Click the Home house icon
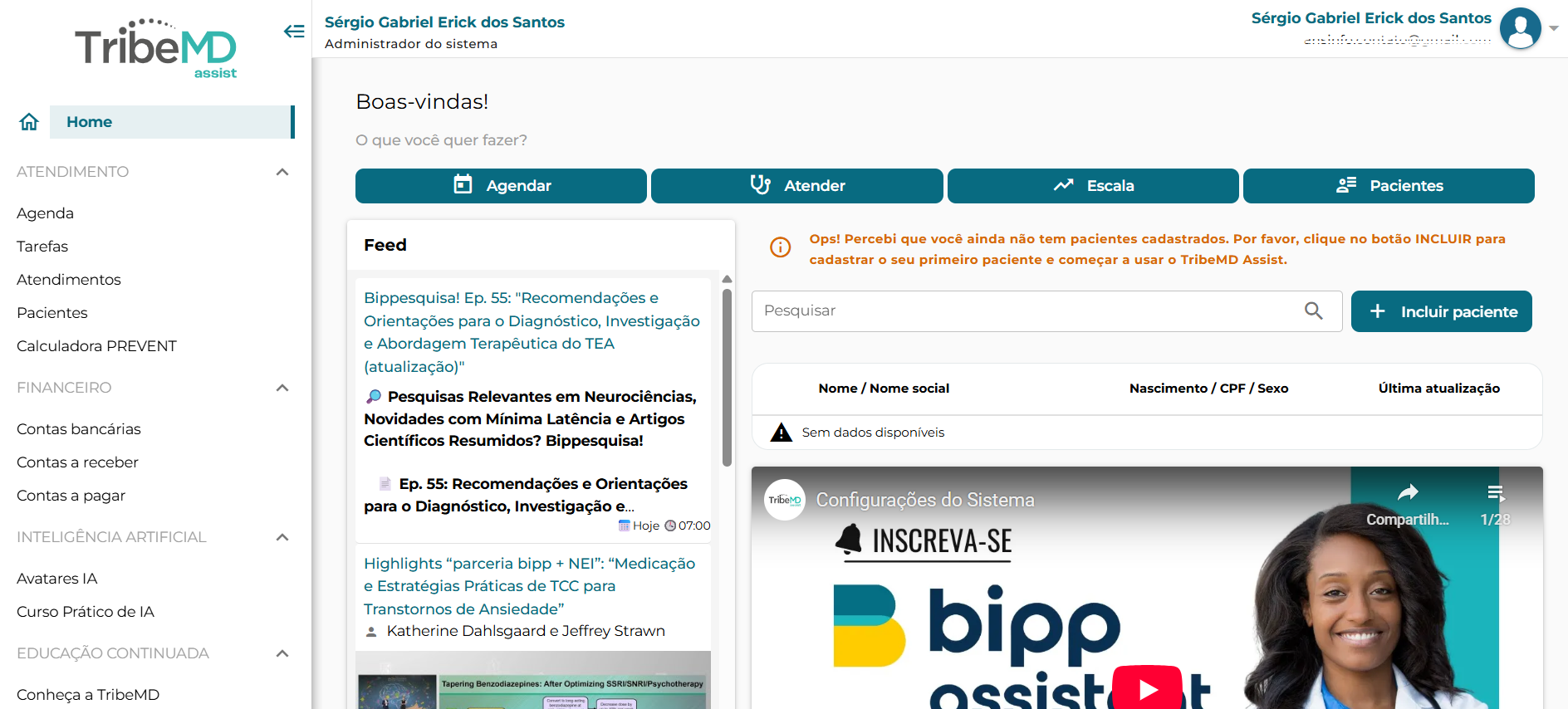1568x709 pixels. pyautogui.click(x=29, y=122)
